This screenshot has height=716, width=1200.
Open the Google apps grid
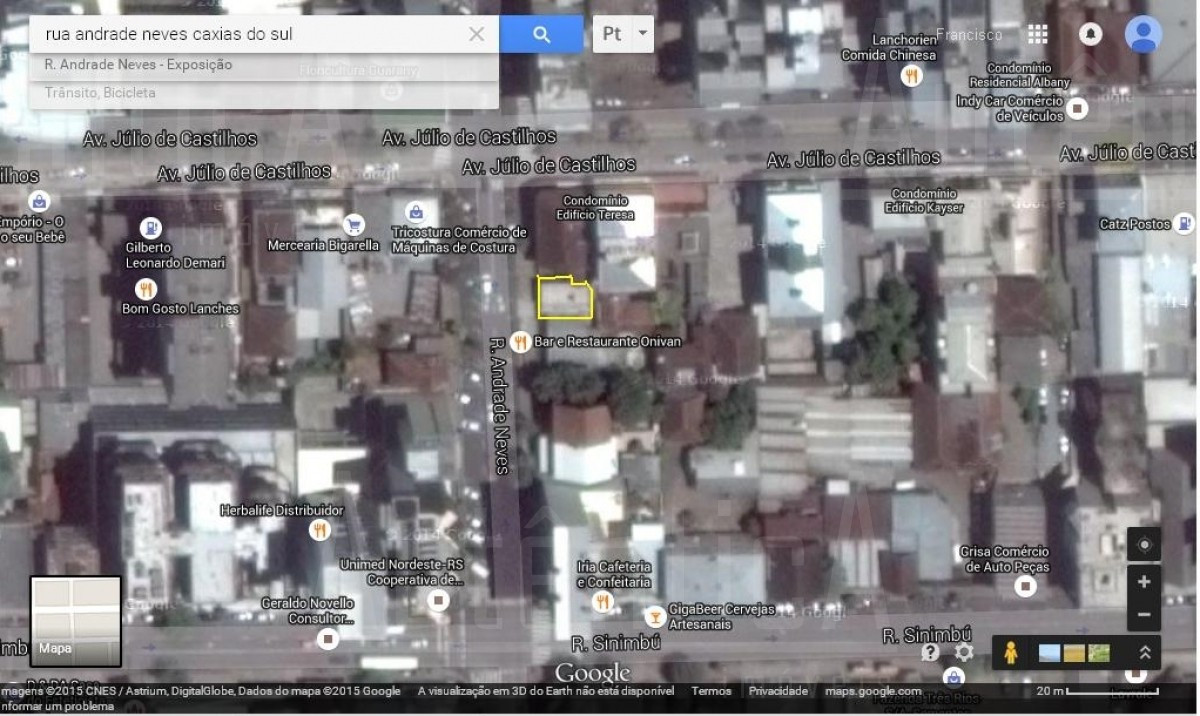(x=1038, y=34)
